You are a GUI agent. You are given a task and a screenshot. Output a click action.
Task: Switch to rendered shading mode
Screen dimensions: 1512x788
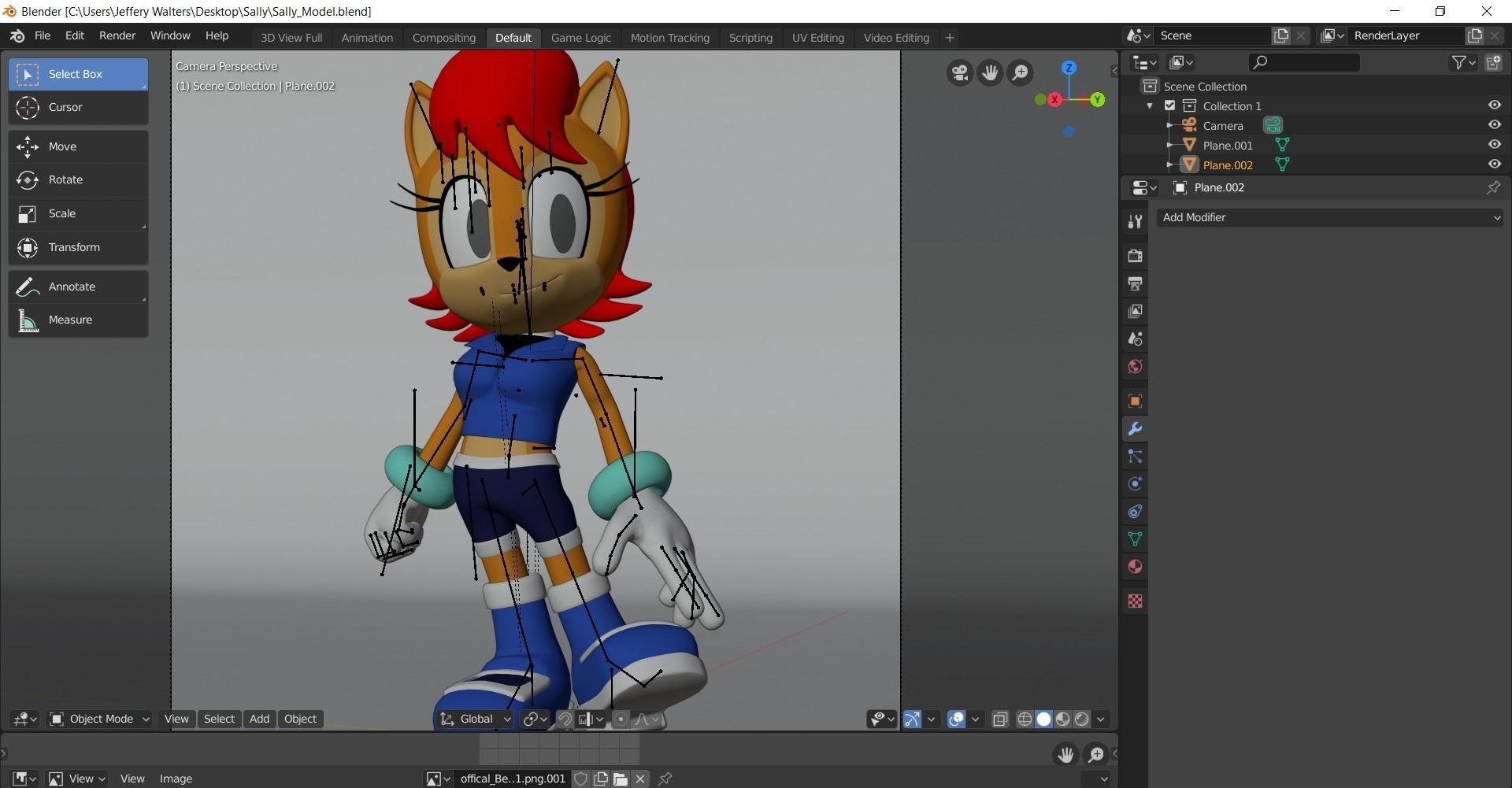click(x=1082, y=719)
